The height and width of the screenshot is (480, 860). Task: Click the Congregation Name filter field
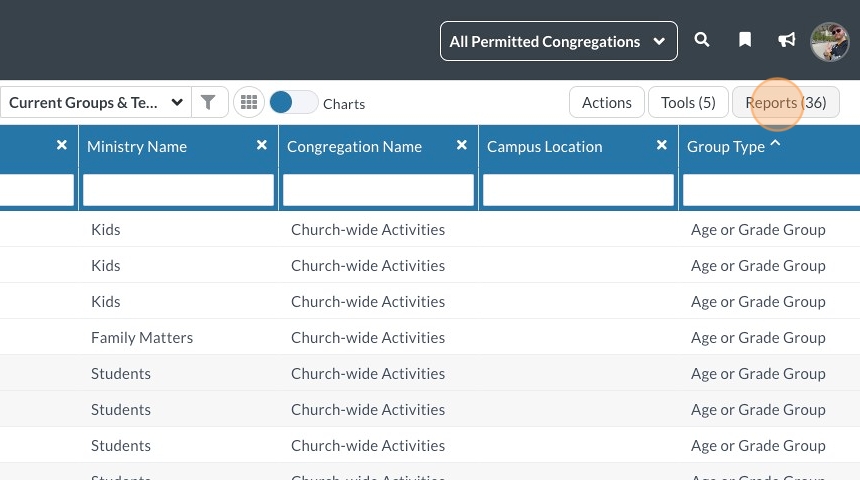click(378, 190)
